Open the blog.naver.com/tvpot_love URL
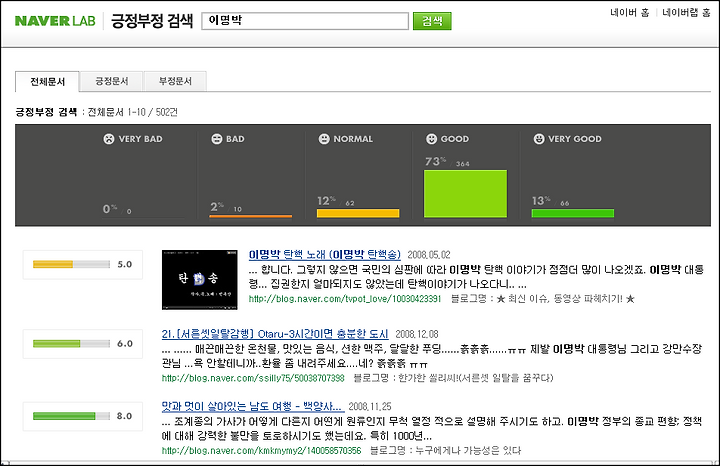 click(x=345, y=299)
